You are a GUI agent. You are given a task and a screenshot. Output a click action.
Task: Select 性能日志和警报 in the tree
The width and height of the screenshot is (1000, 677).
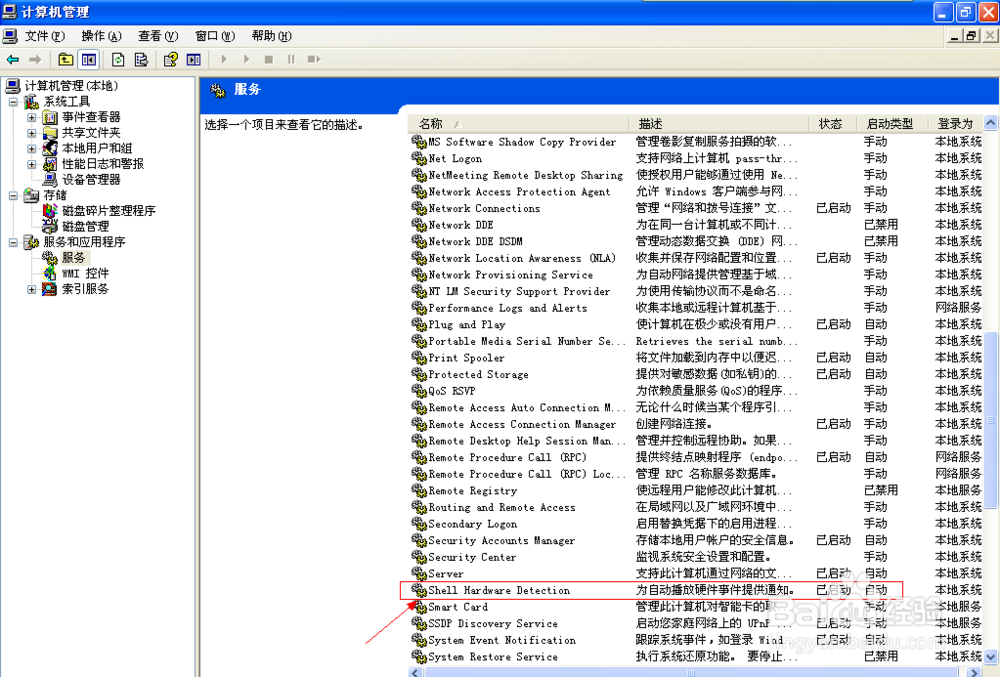click(103, 164)
